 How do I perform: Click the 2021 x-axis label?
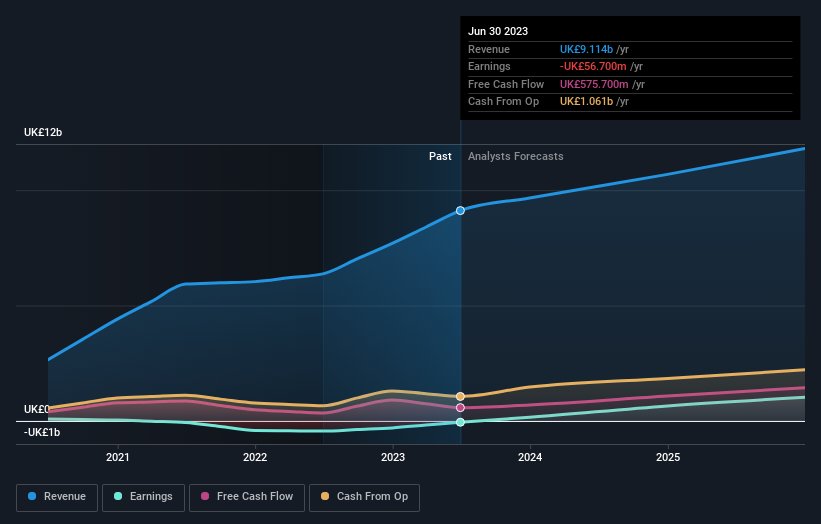(x=118, y=457)
